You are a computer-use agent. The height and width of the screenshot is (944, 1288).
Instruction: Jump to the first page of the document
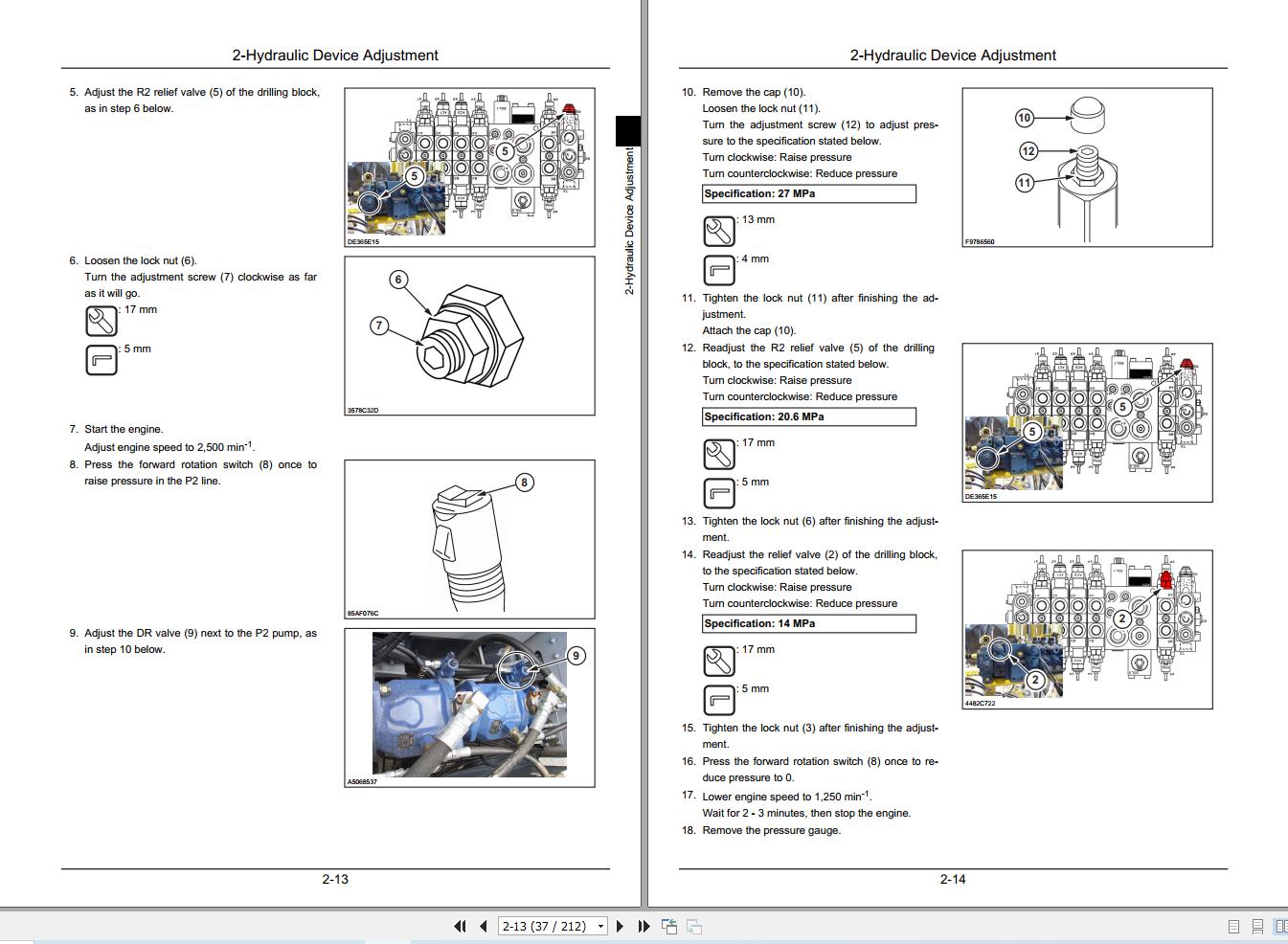(x=460, y=926)
